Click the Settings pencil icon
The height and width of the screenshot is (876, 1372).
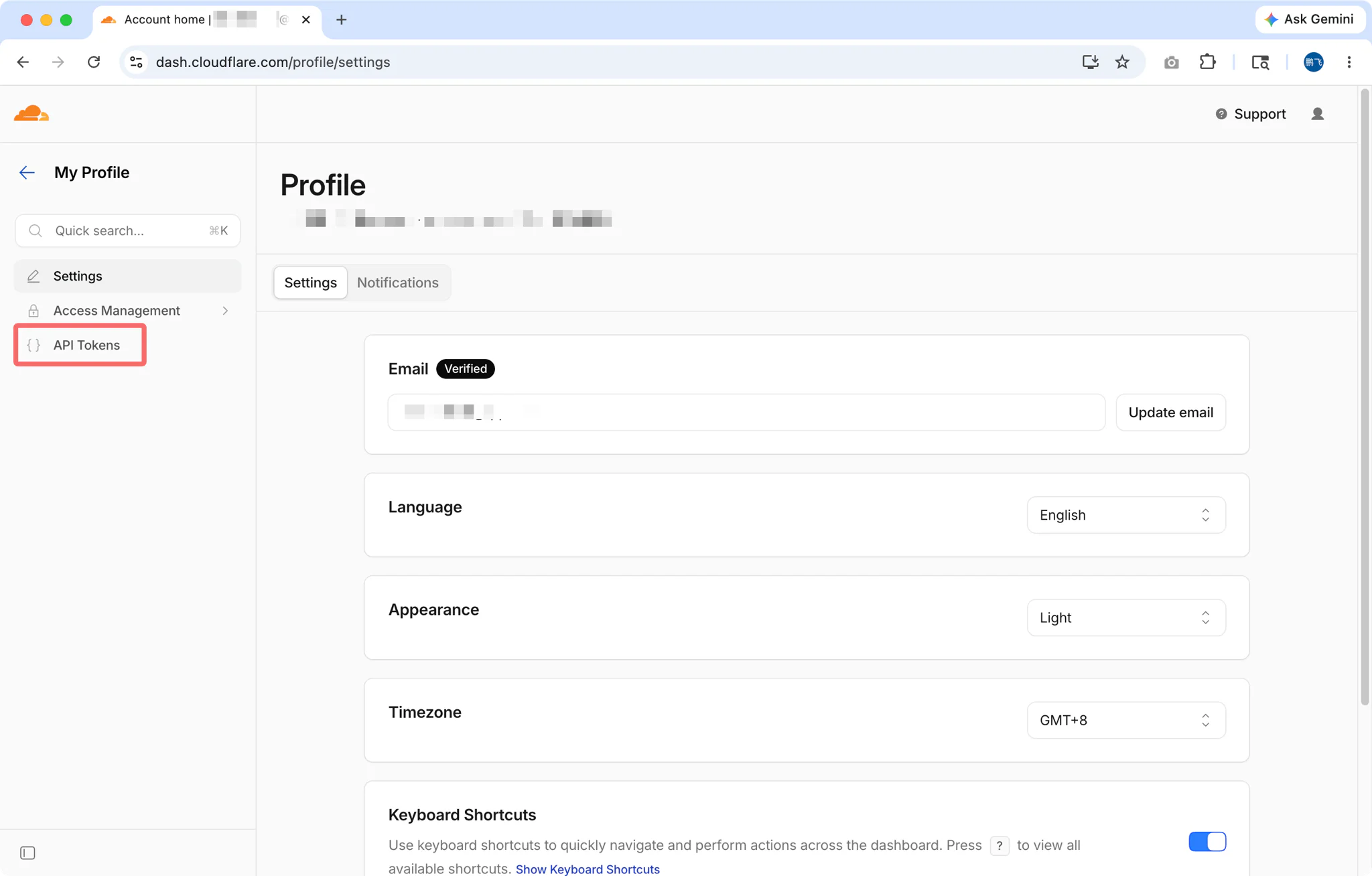pyautogui.click(x=33, y=276)
